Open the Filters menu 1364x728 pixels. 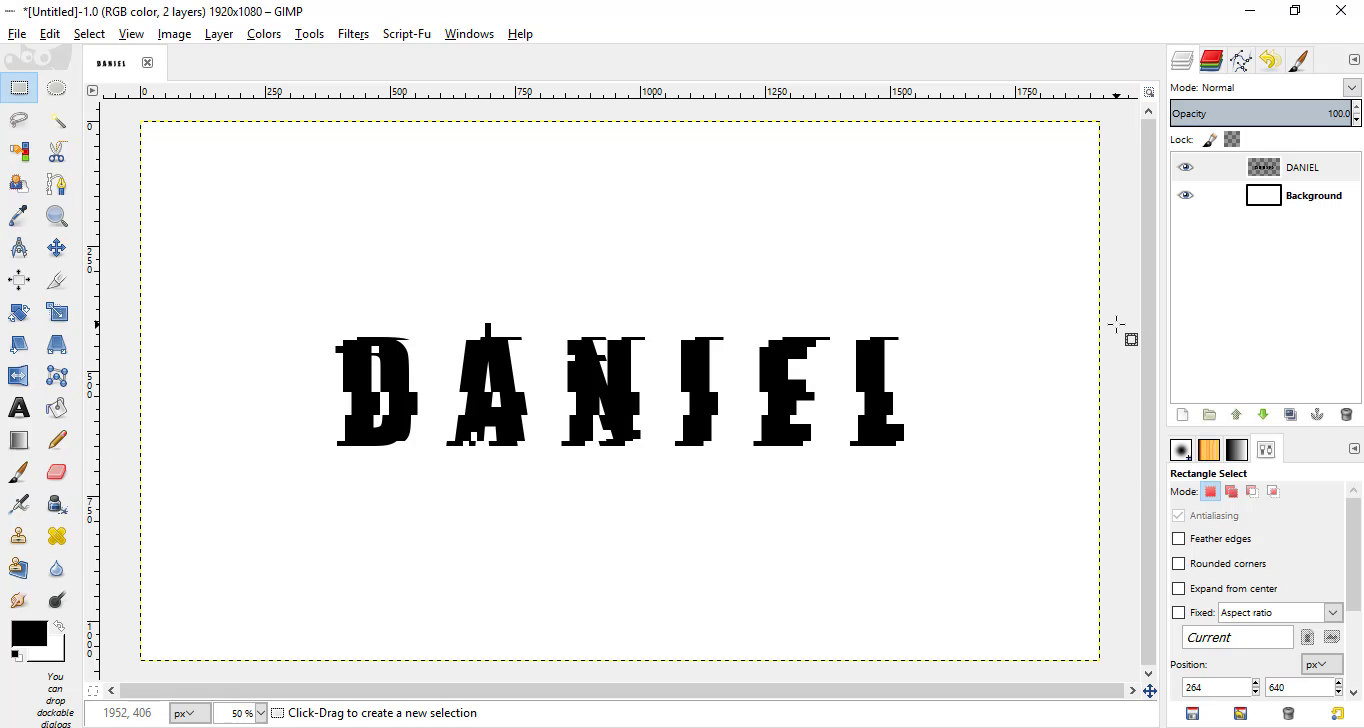pos(353,33)
